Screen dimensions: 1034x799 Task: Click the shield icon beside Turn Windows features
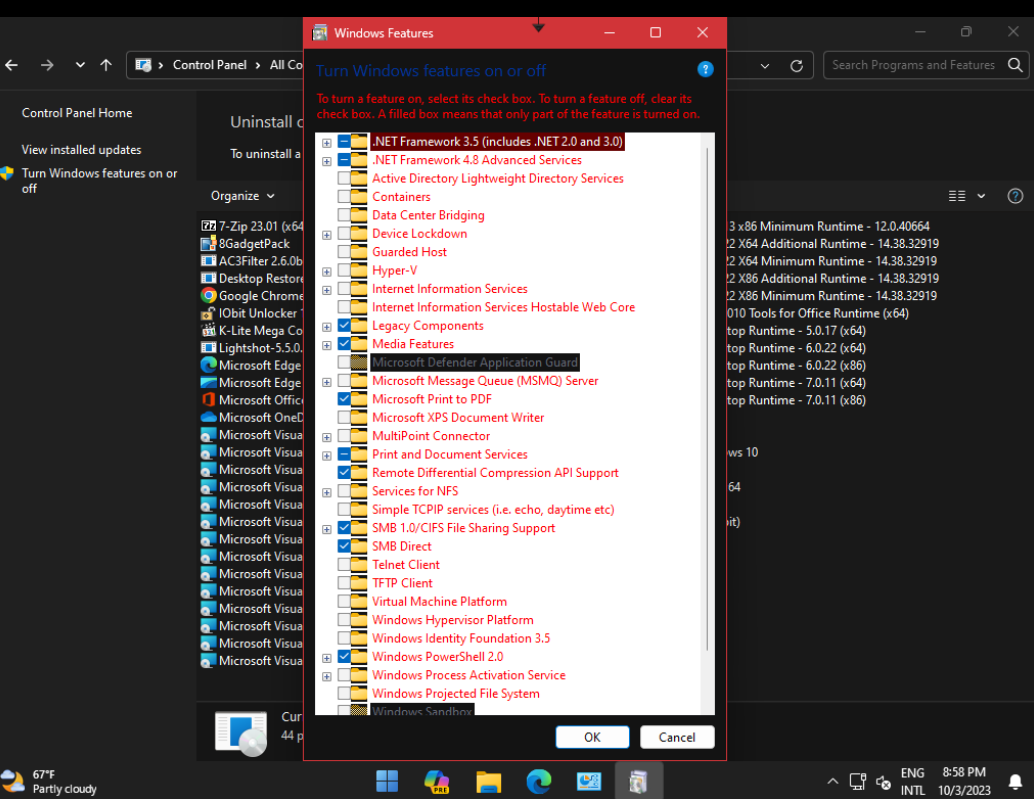pos(7,173)
